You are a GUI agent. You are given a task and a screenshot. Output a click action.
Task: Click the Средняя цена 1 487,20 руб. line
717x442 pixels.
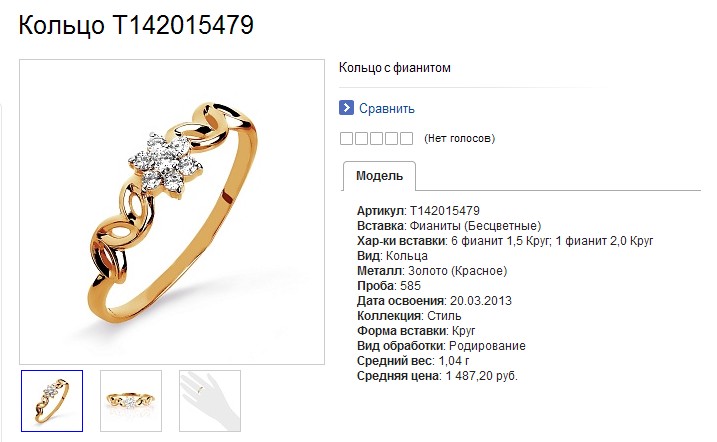(x=437, y=376)
